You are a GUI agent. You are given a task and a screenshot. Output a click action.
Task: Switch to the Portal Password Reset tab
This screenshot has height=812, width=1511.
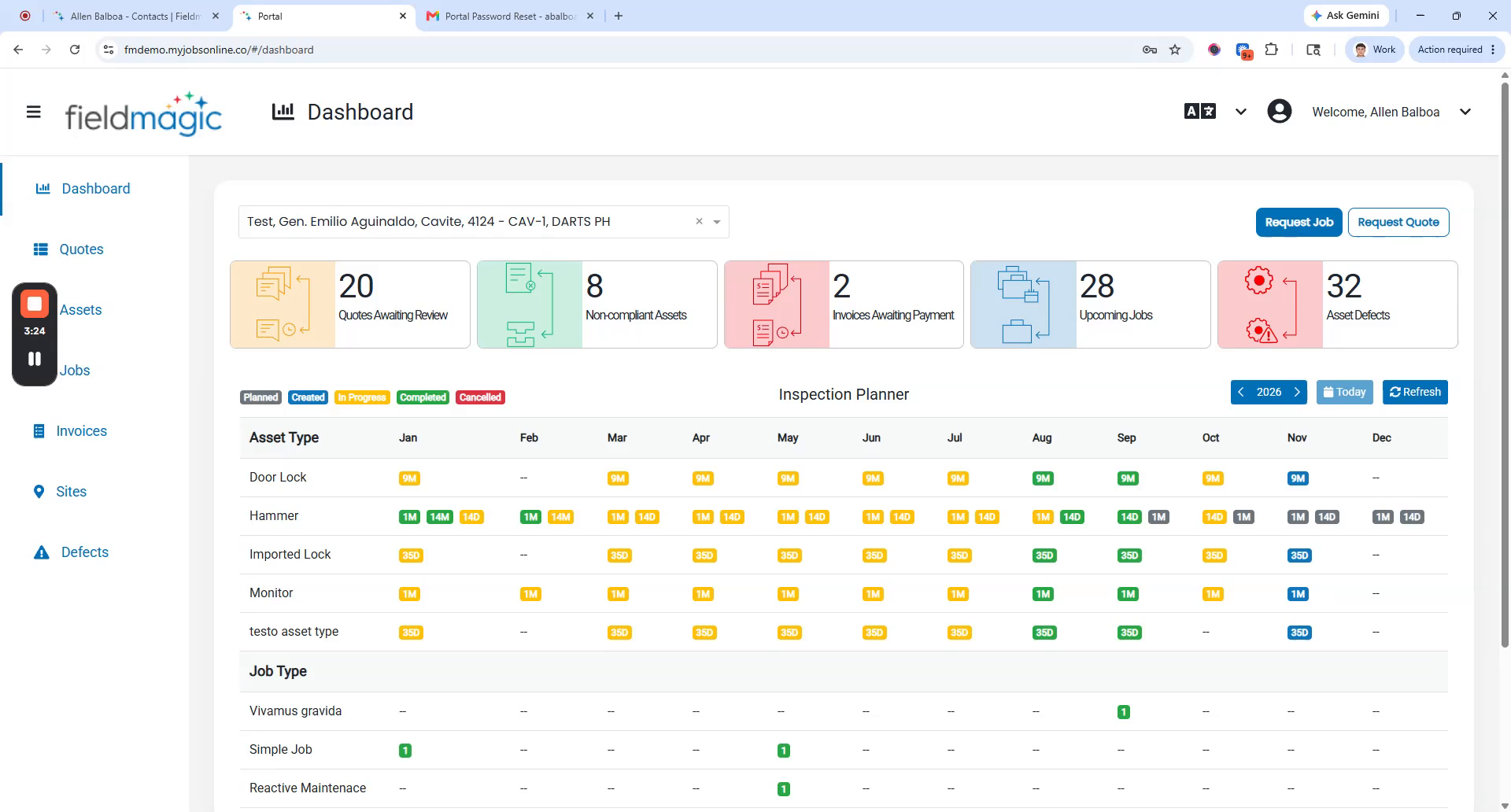(510, 16)
